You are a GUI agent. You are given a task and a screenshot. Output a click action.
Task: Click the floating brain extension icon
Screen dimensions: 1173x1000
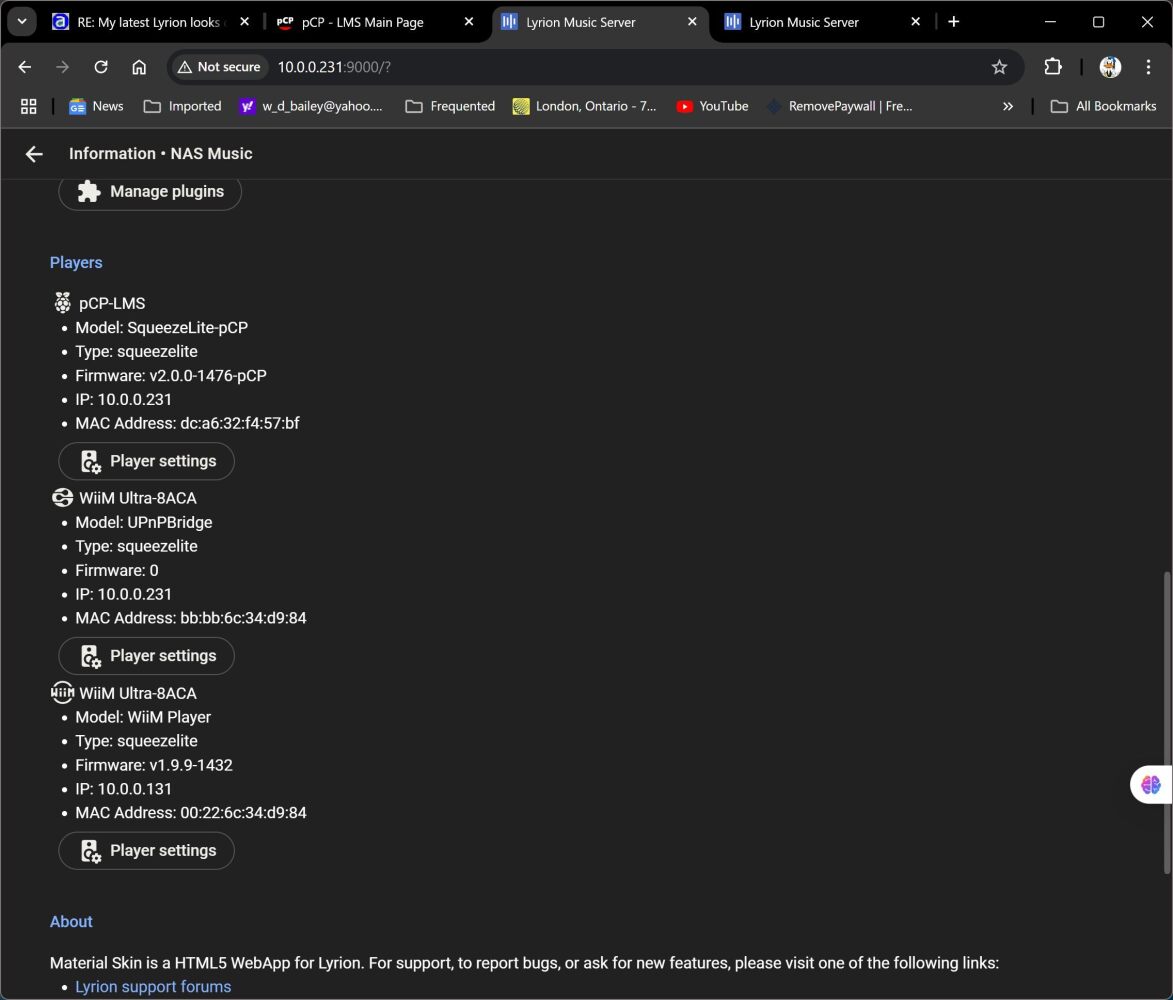tap(1151, 785)
